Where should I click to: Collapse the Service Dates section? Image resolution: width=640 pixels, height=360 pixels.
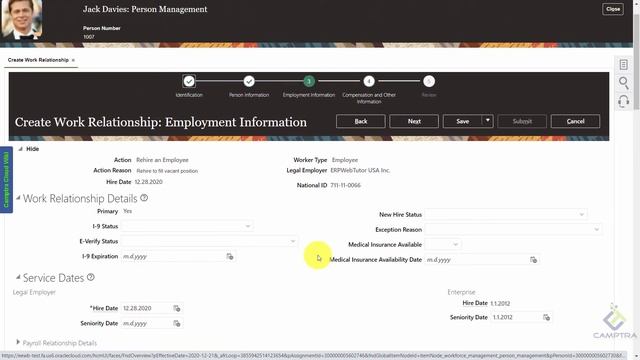pos(18,277)
